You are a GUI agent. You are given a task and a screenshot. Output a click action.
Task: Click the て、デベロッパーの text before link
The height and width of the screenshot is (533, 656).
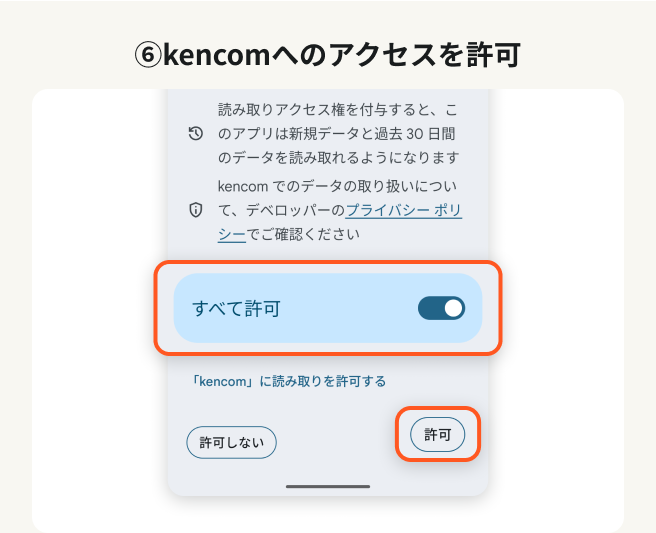pyautogui.click(x=281, y=210)
